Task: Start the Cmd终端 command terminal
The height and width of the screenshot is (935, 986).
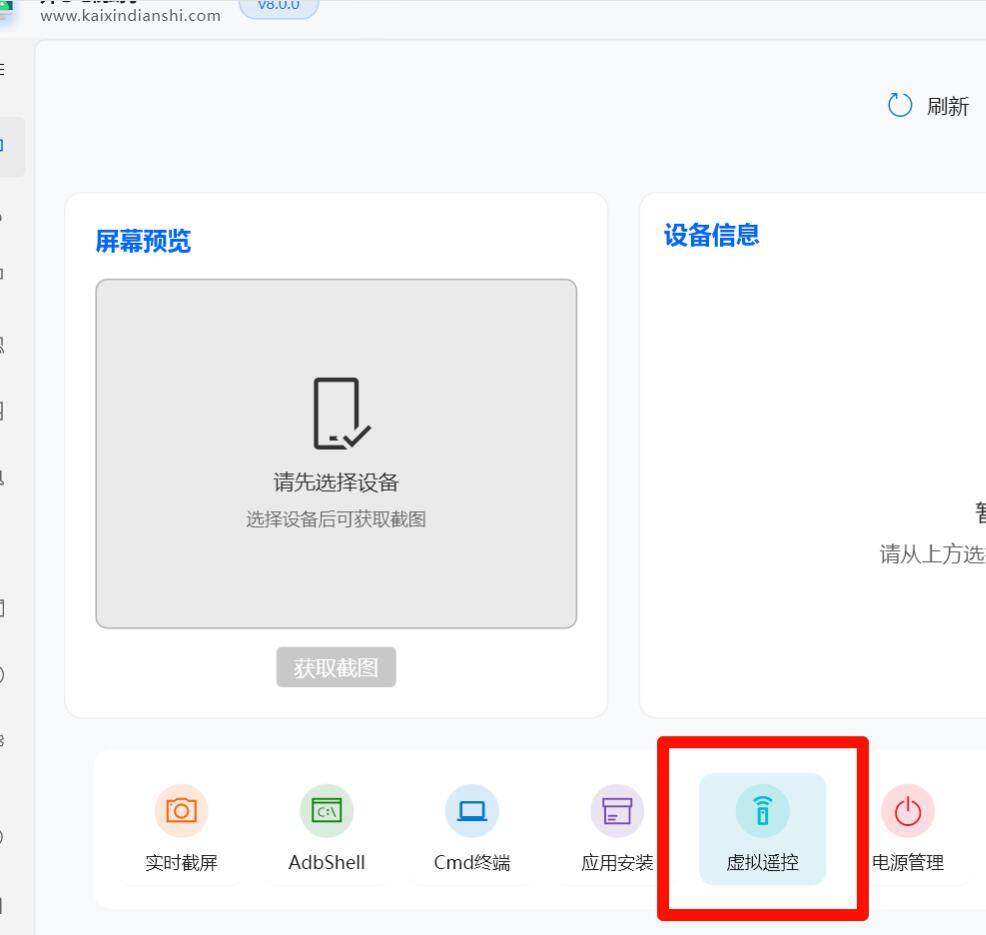Action: click(x=471, y=830)
